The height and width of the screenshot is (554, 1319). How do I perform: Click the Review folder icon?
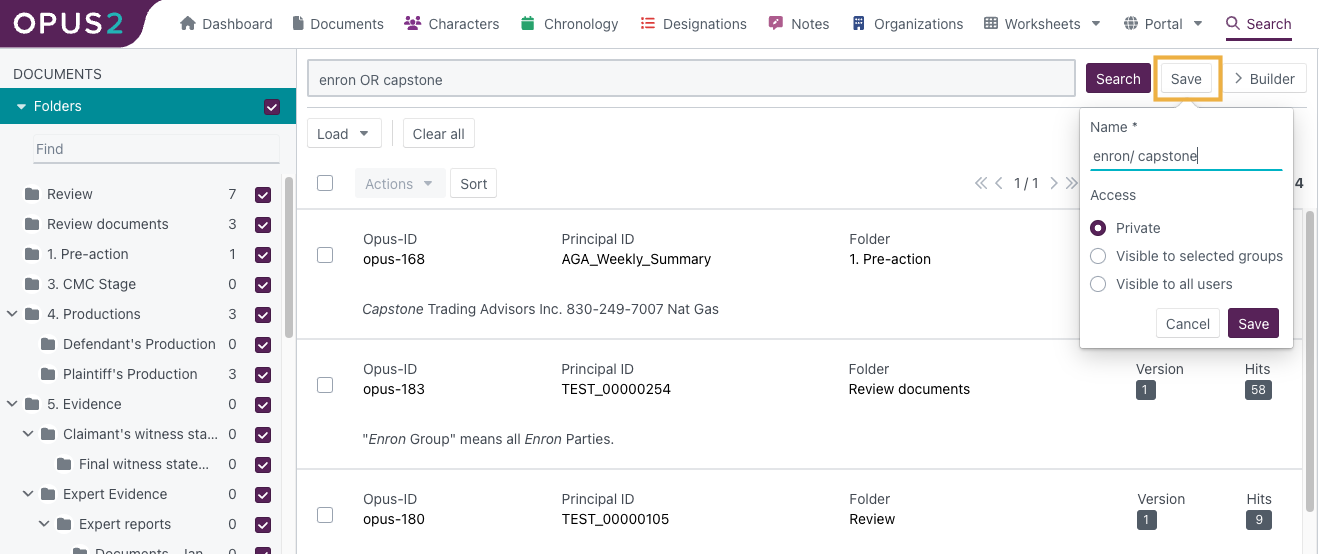[x=32, y=194]
